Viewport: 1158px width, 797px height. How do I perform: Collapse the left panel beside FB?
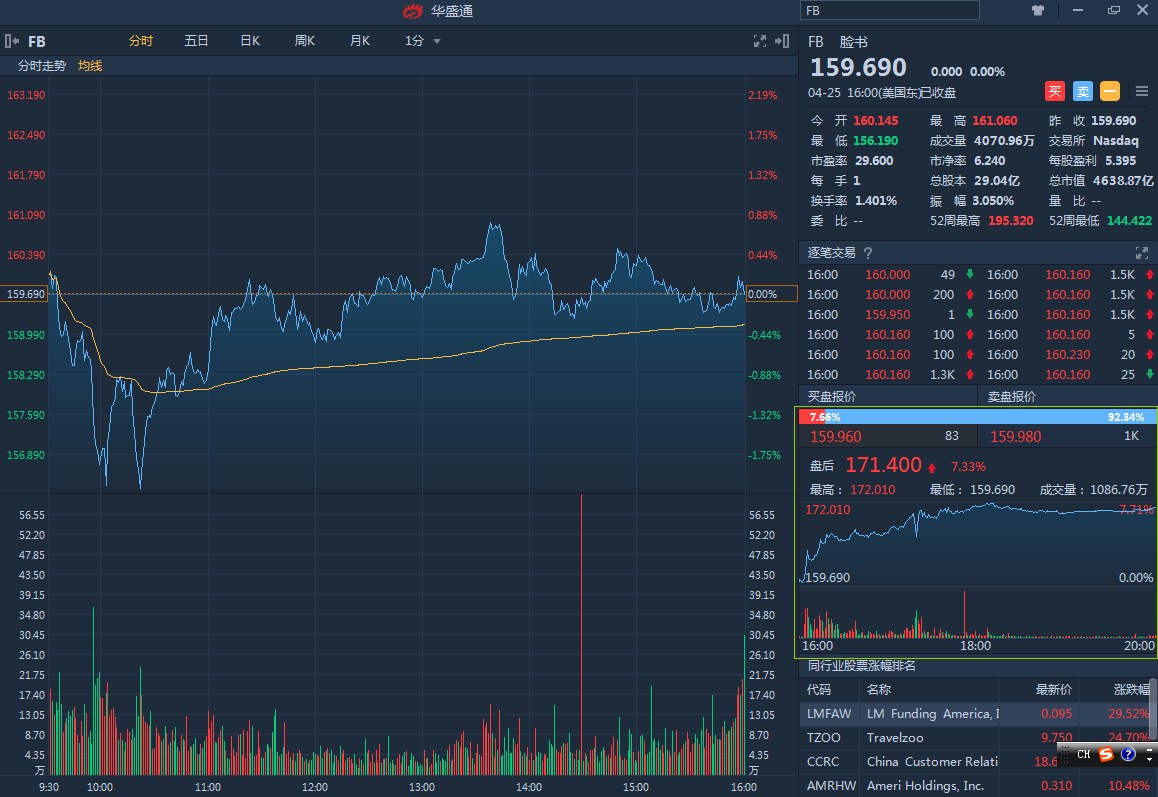tap(12, 41)
